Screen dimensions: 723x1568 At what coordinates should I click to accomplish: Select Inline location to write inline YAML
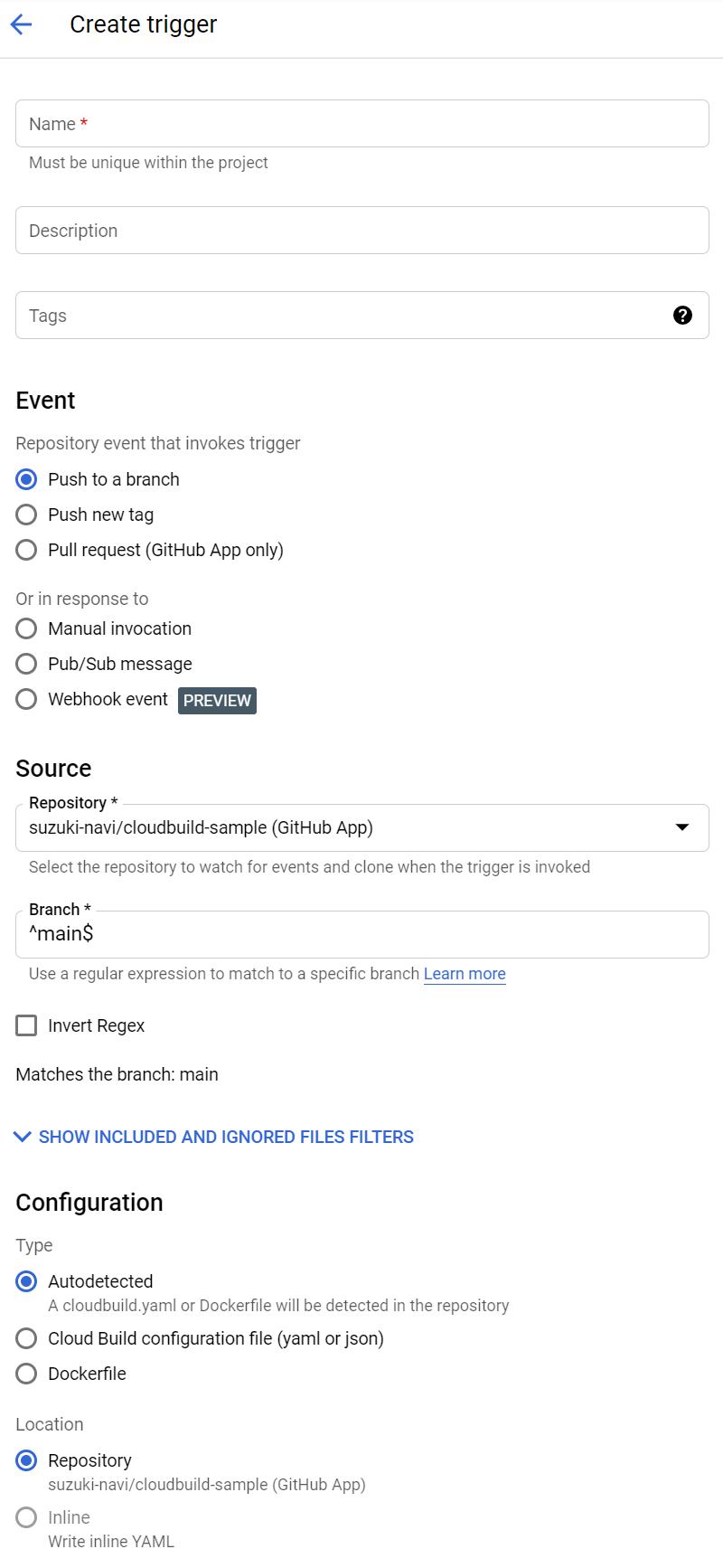[26, 1516]
